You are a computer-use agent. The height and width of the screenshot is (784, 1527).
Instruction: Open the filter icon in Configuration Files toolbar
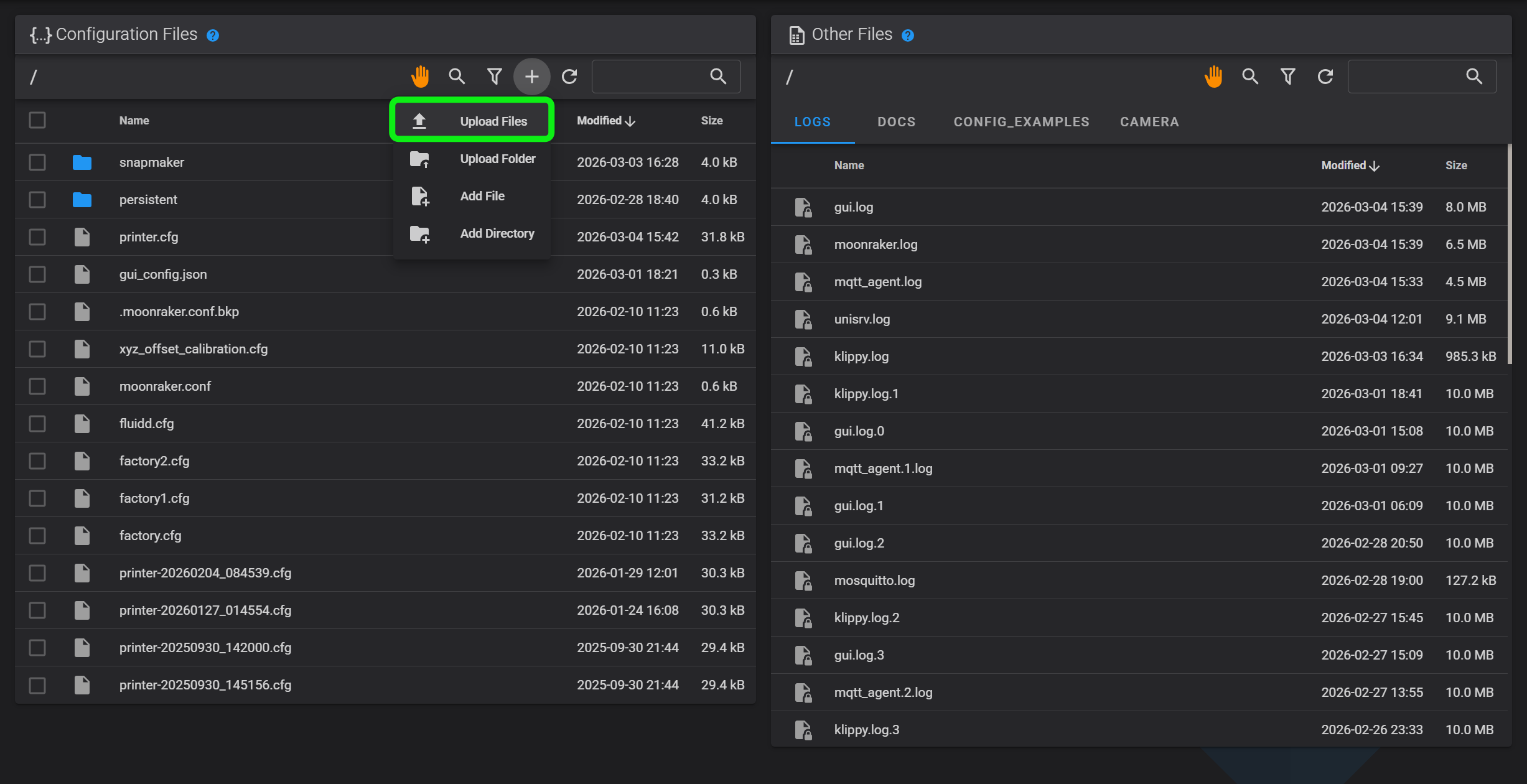[495, 77]
